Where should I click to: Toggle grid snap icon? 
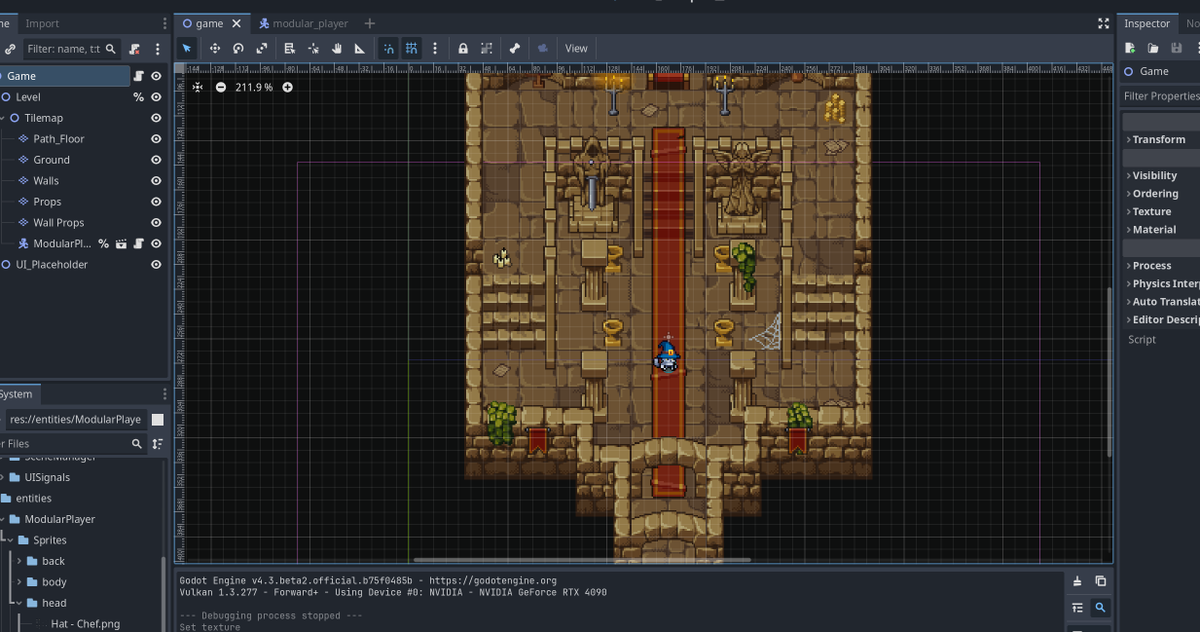pyautogui.click(x=411, y=48)
